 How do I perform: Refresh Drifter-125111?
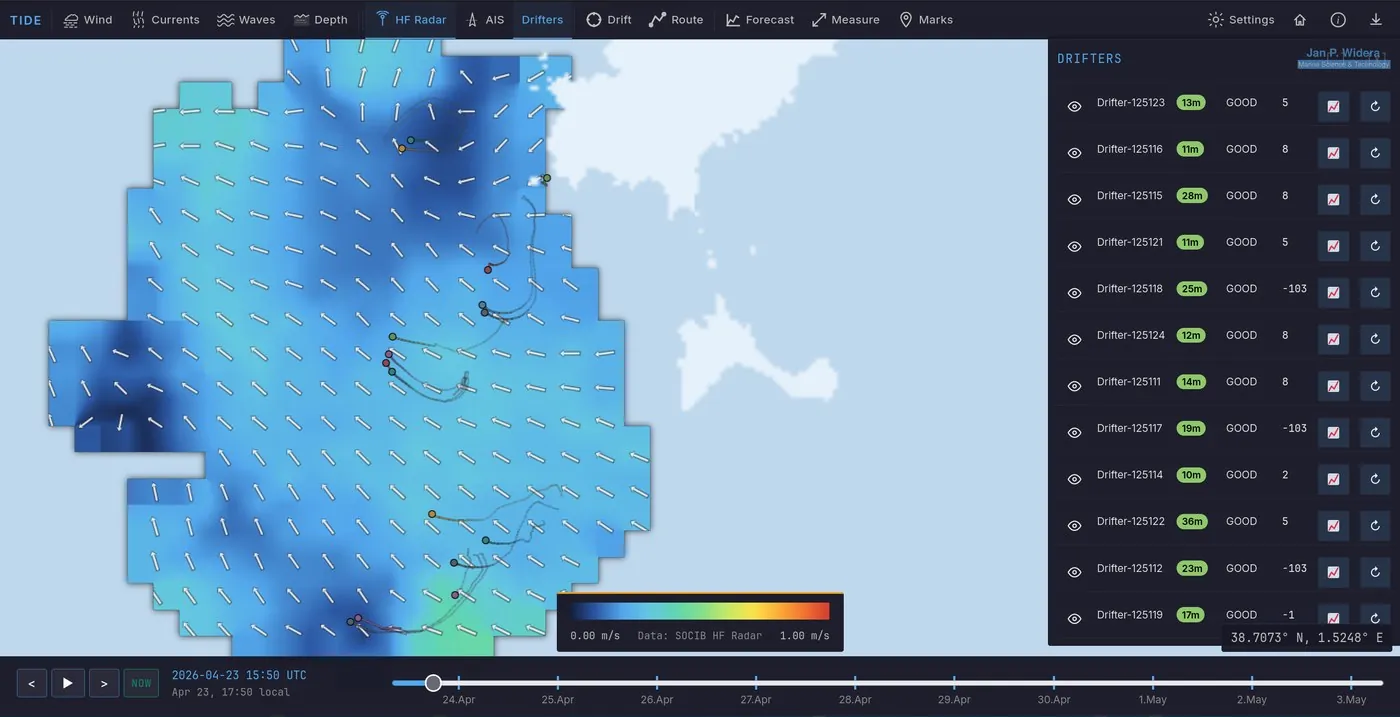click(1375, 386)
